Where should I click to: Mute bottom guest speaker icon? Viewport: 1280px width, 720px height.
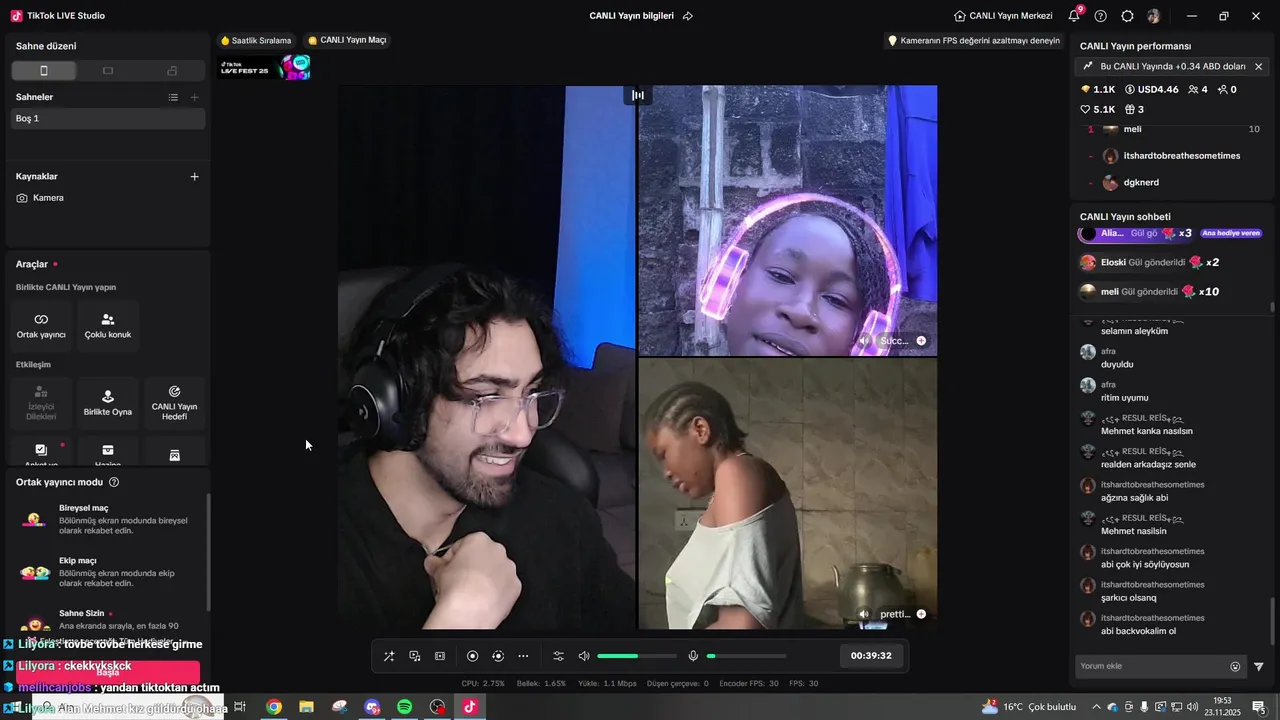[865, 614]
